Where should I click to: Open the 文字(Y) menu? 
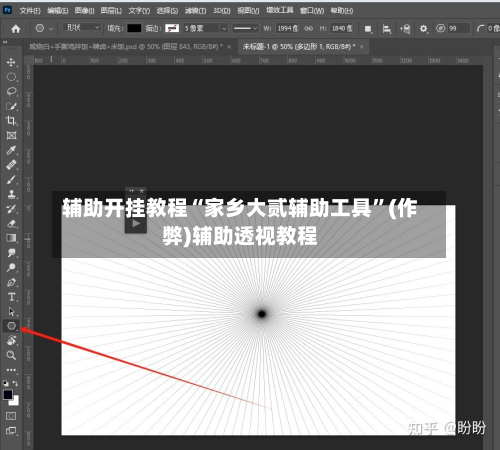(x=139, y=11)
